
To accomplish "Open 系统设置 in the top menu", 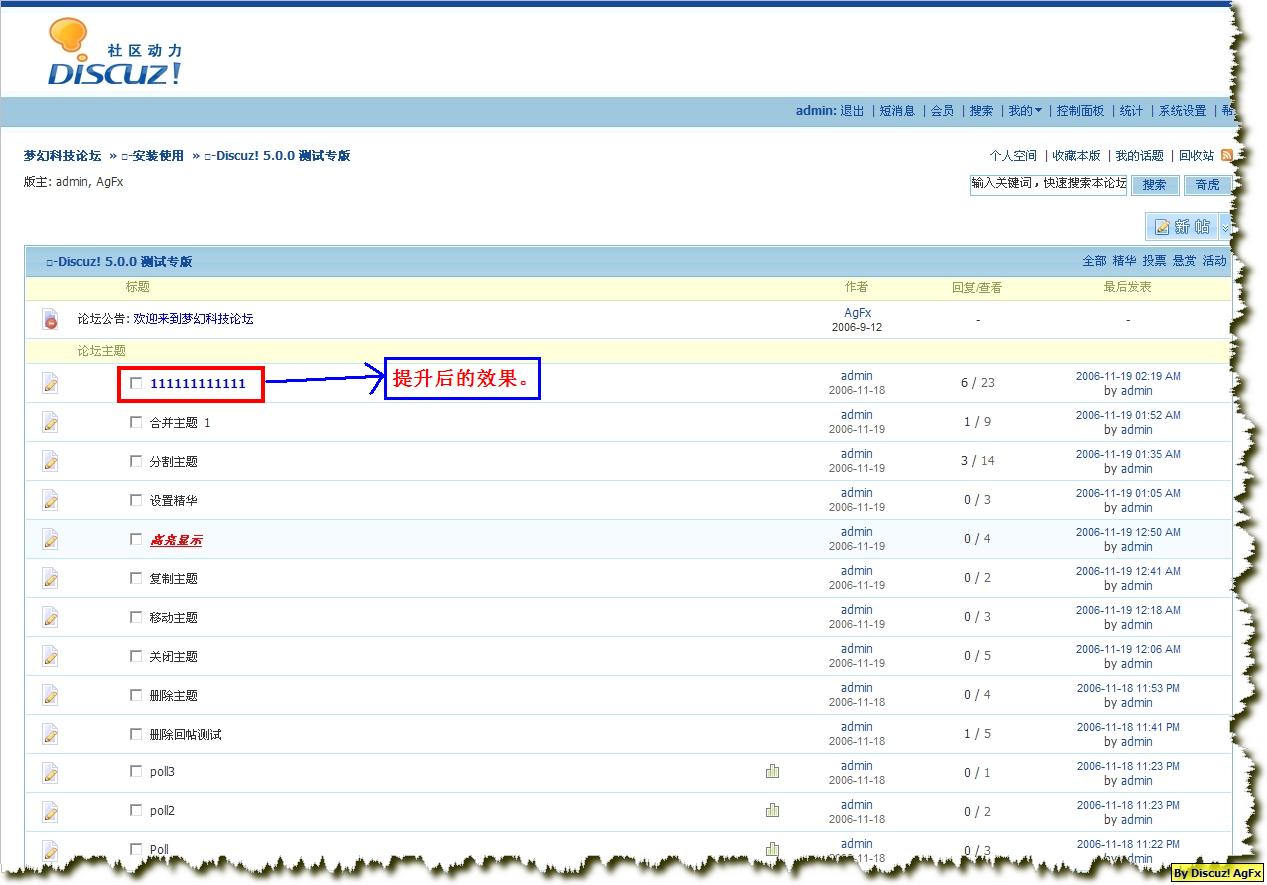I will click(1182, 111).
